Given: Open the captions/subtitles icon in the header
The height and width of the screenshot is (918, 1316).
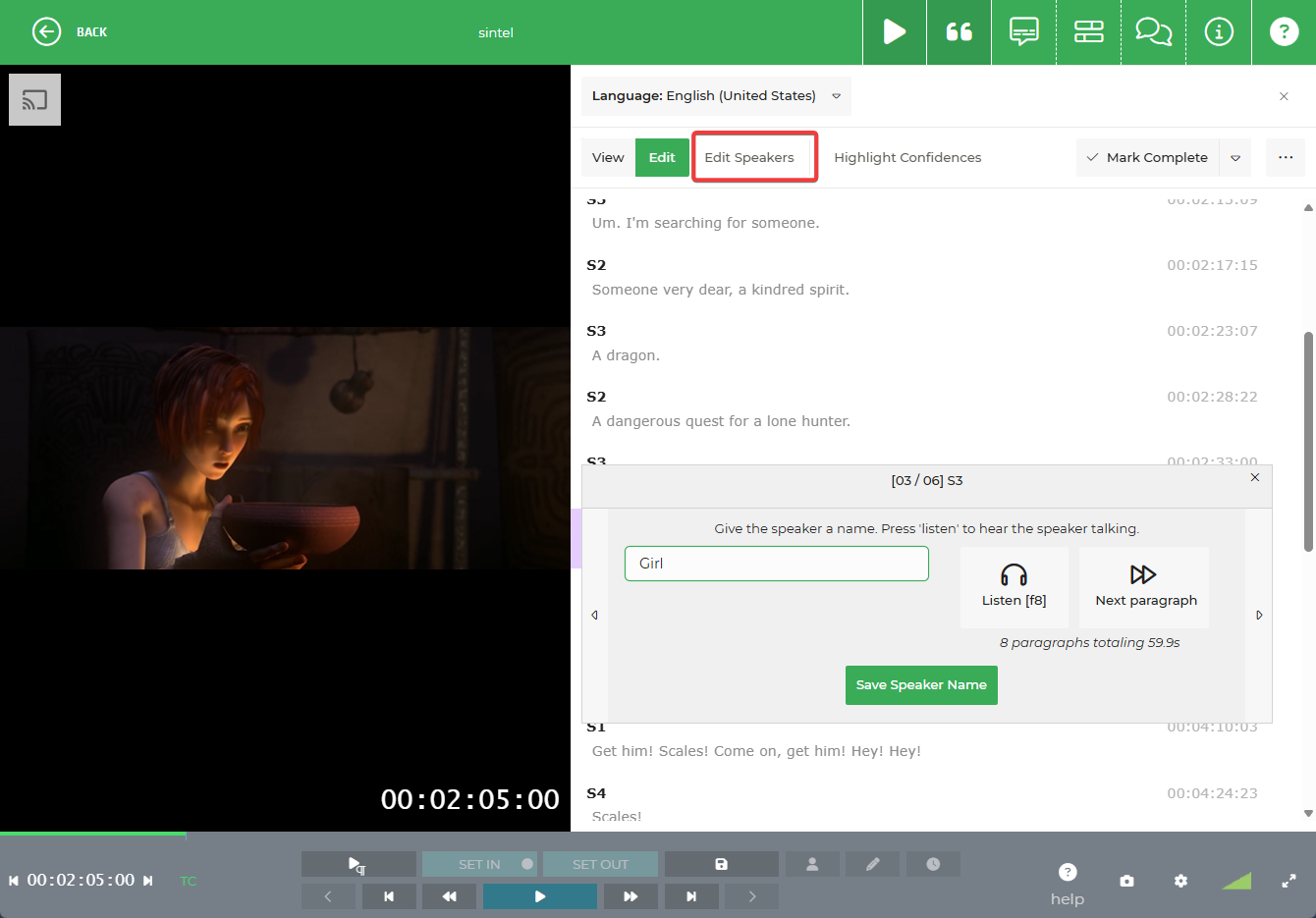Looking at the screenshot, I should coord(1023,32).
